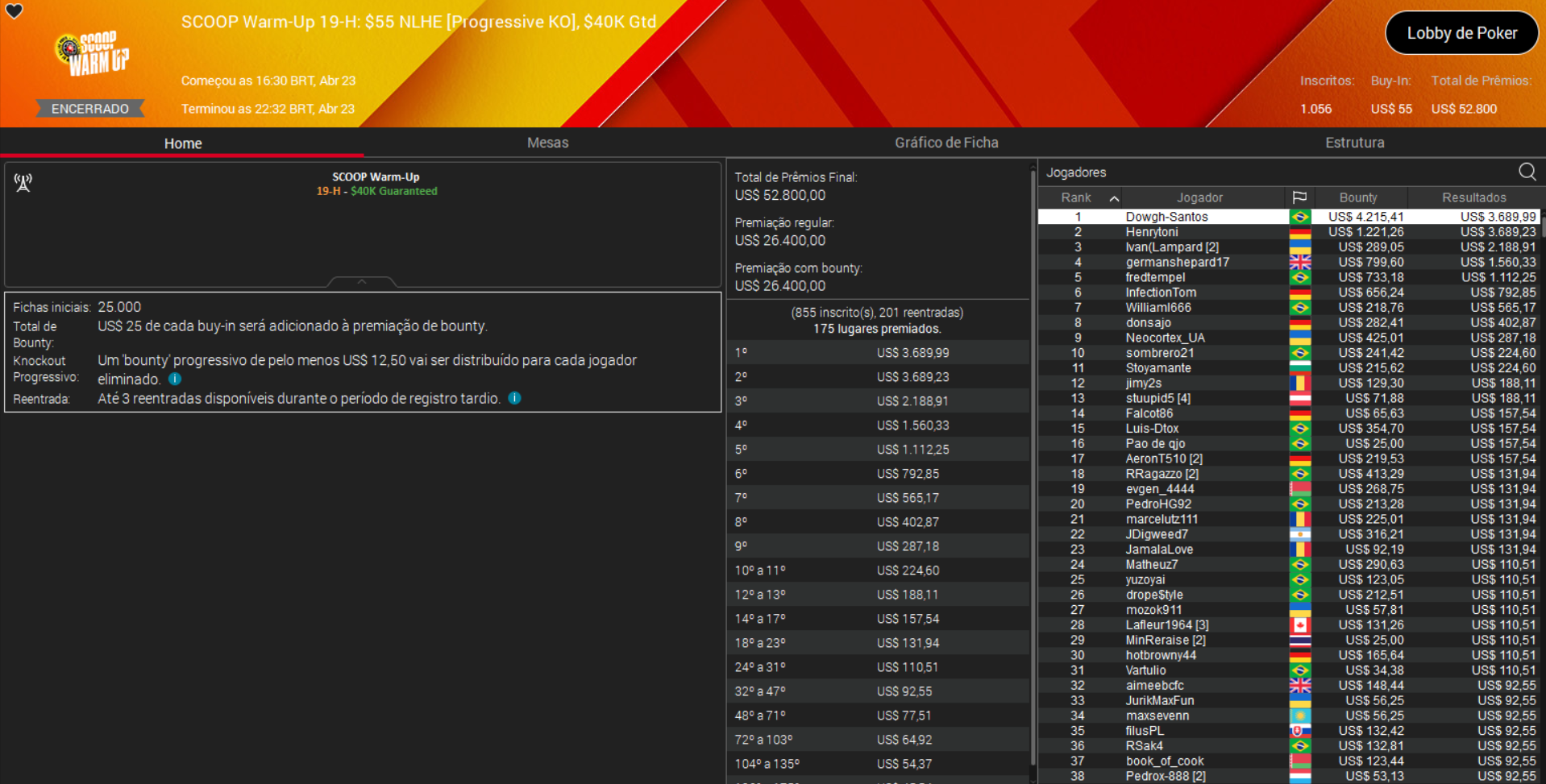This screenshot has height=784, width=1546.
Task: Click the UK flag next to germanshepard17
Action: (x=1299, y=262)
